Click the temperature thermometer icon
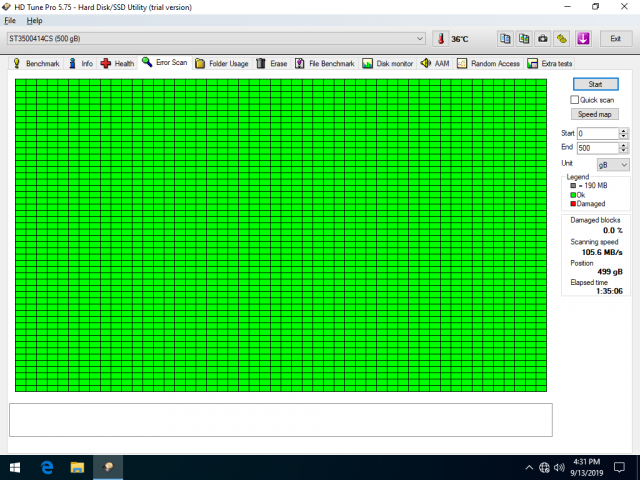The width and height of the screenshot is (640, 480). [441, 39]
